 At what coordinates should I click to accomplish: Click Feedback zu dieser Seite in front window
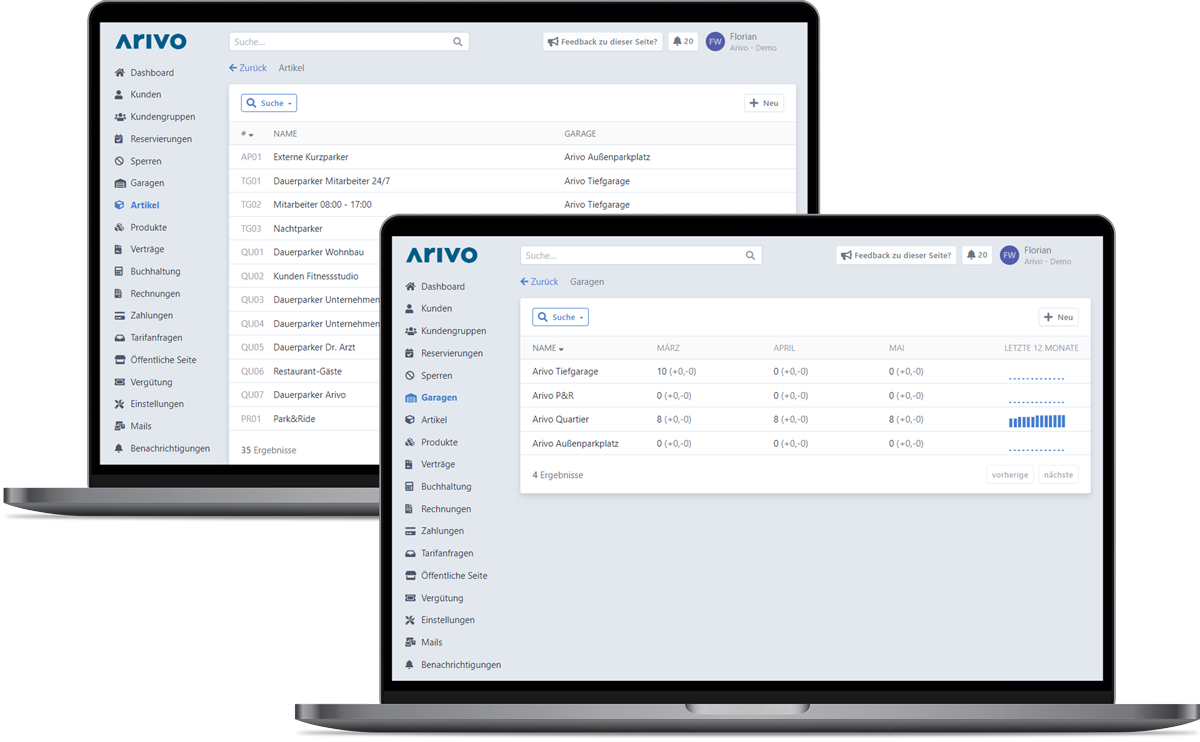896,255
